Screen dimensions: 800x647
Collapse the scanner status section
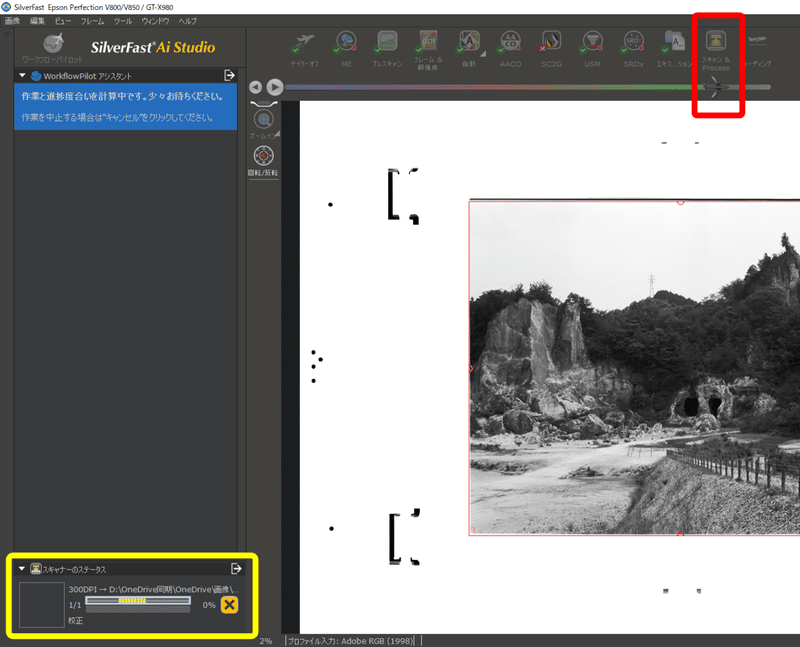click(x=22, y=568)
